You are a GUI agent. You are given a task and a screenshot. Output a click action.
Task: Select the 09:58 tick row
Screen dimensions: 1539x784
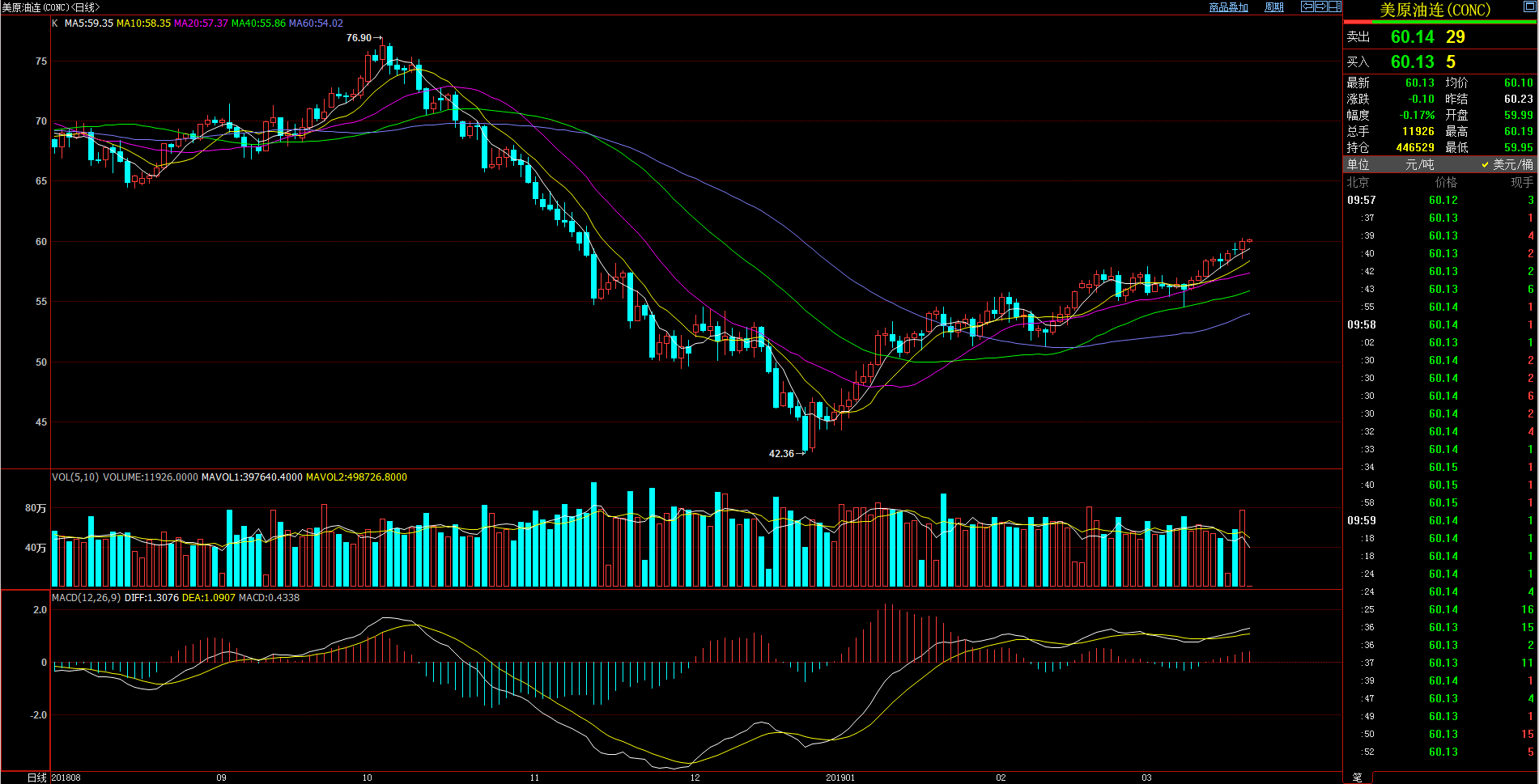[x=1440, y=325]
